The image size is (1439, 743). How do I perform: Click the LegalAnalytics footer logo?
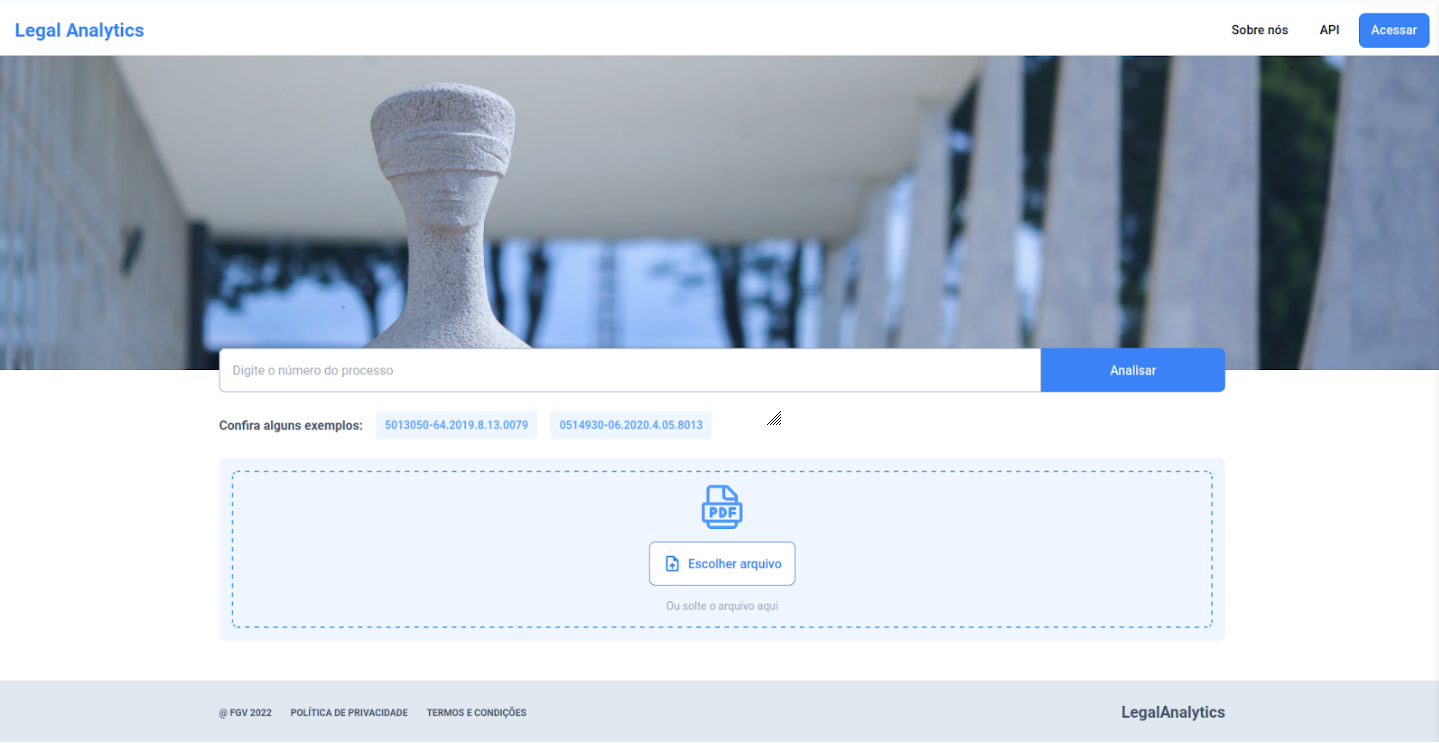point(1173,712)
